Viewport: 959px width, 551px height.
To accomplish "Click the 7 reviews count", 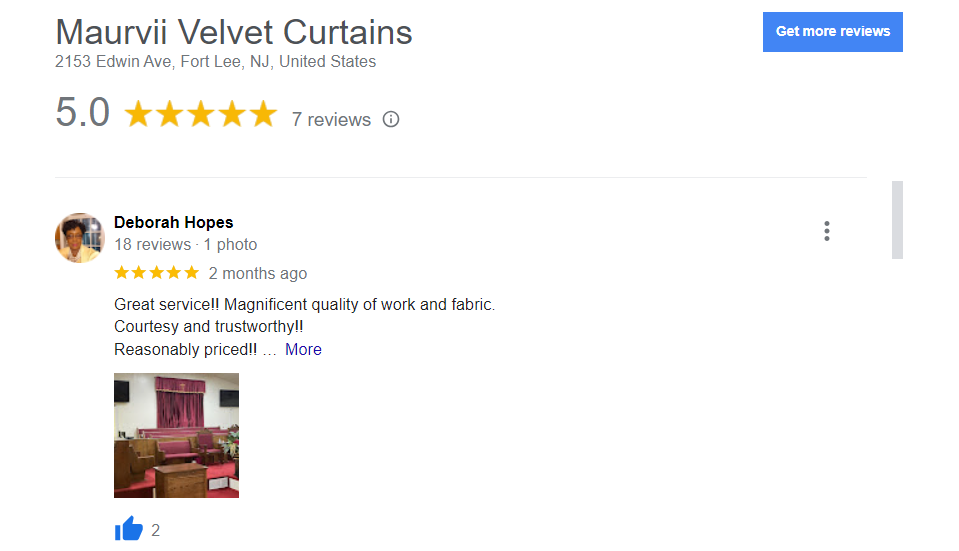I will tap(331, 120).
